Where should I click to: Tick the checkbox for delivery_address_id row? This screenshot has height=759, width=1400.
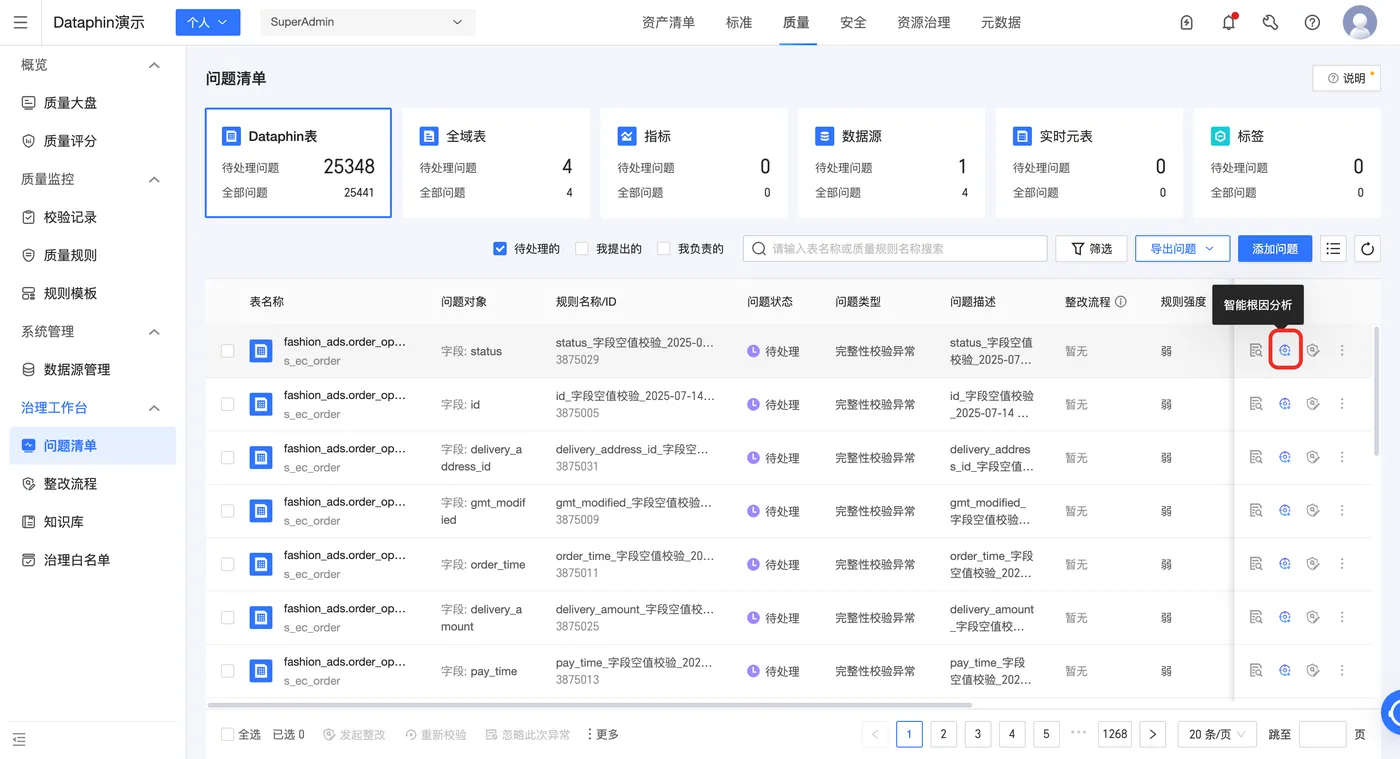tap(227, 457)
